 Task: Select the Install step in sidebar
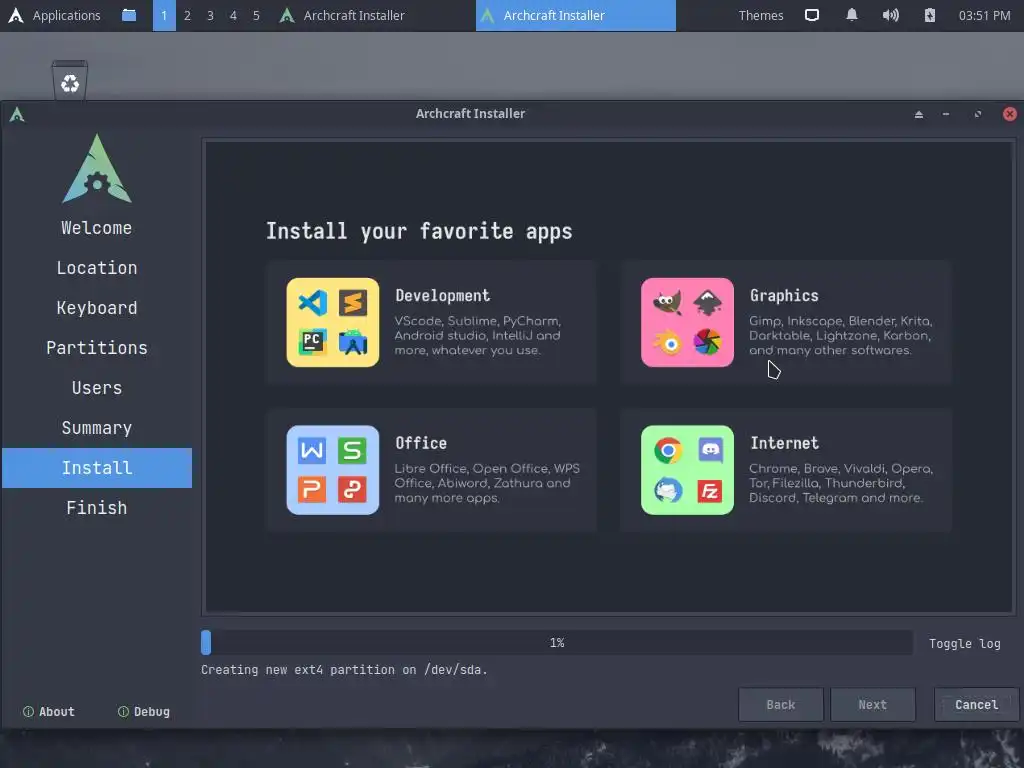97,468
